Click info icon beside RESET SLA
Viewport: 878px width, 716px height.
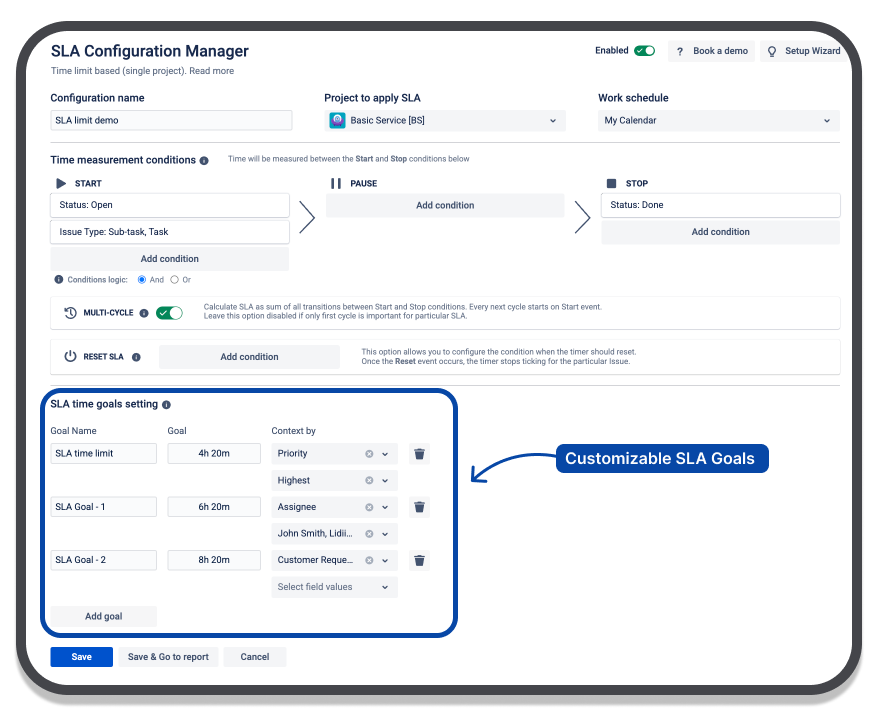point(136,357)
